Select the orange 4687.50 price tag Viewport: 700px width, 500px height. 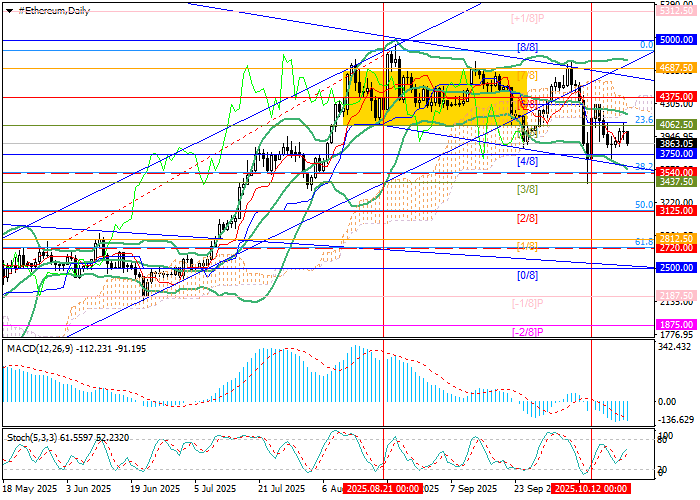(676, 69)
